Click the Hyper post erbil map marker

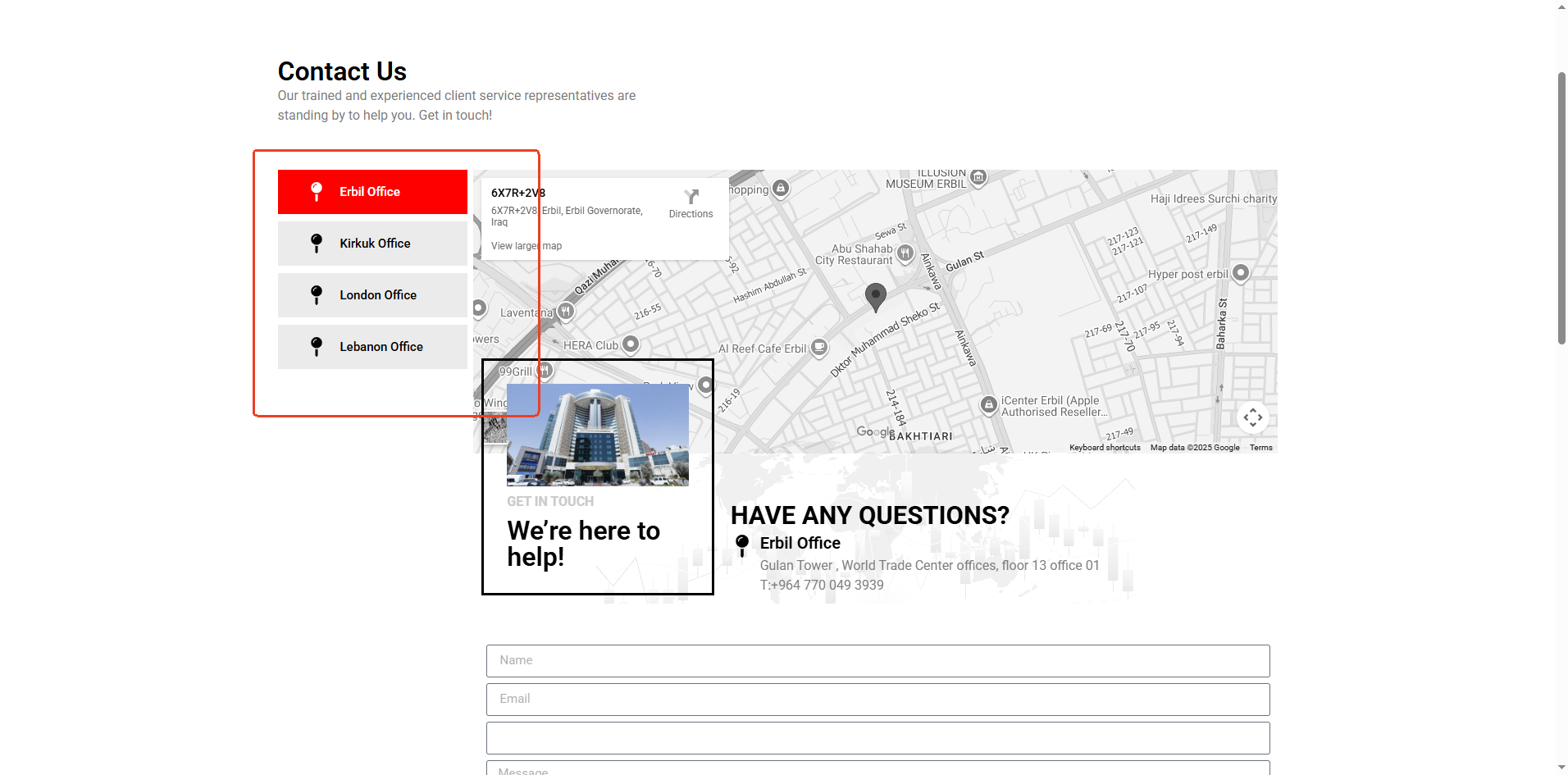point(1240,273)
